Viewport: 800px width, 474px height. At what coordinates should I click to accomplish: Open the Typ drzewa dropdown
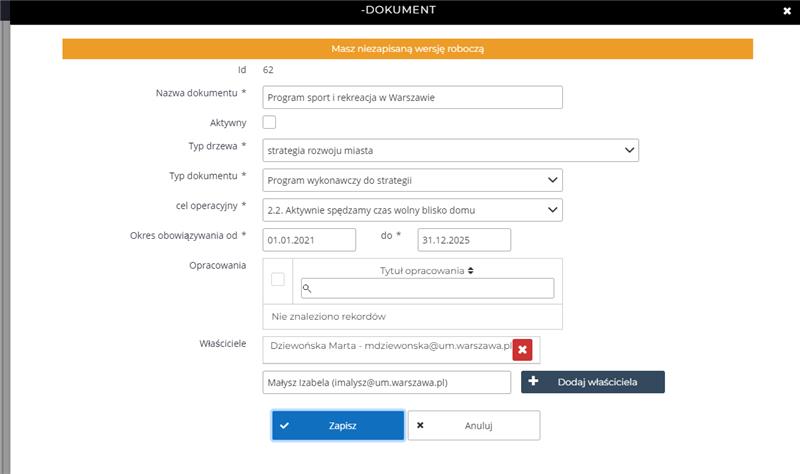[x=450, y=150]
